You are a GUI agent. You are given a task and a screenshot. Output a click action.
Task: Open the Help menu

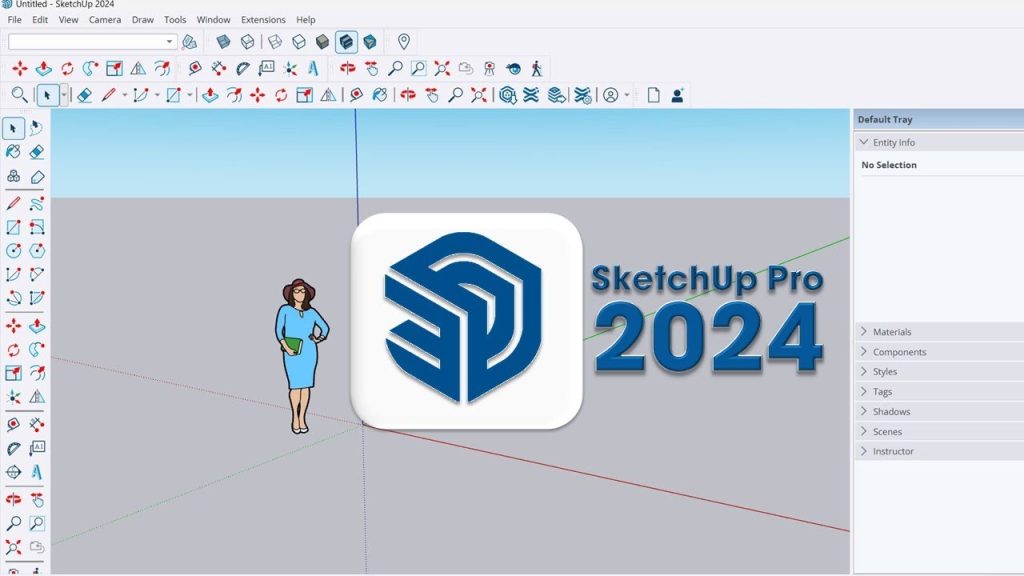(306, 20)
